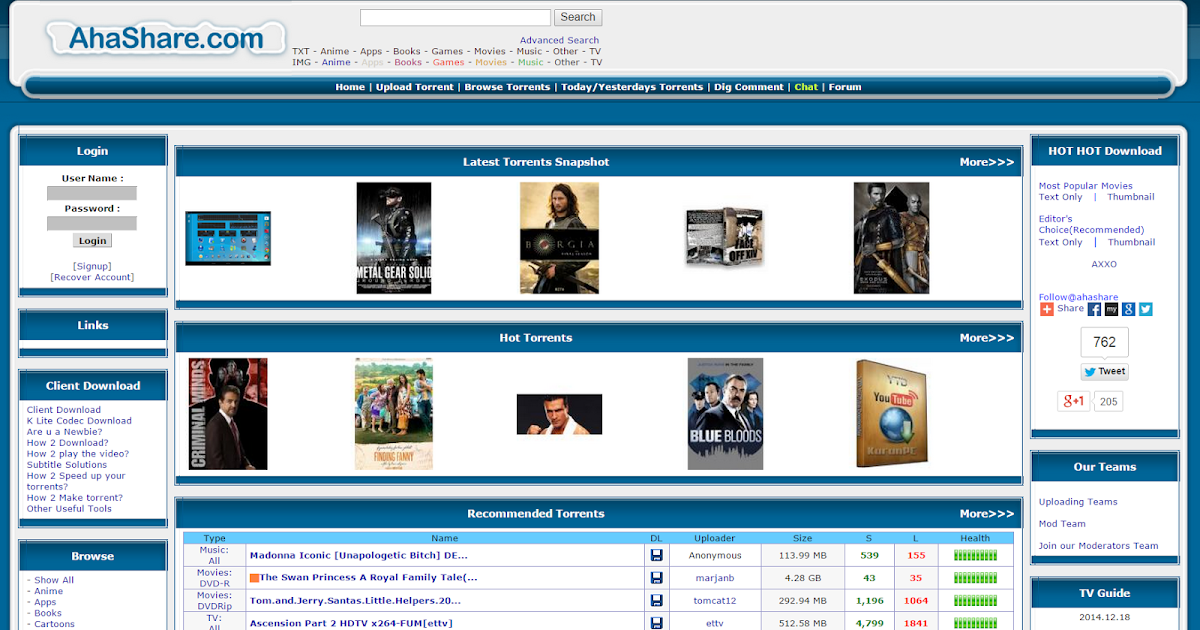Open Subtitle Solutions link
Viewport: 1200px width, 630px height.
67,465
